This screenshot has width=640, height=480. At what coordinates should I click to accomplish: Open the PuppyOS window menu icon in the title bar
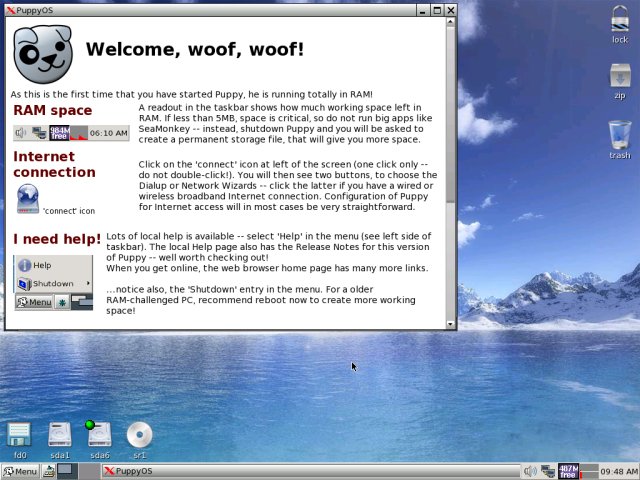pos(11,10)
